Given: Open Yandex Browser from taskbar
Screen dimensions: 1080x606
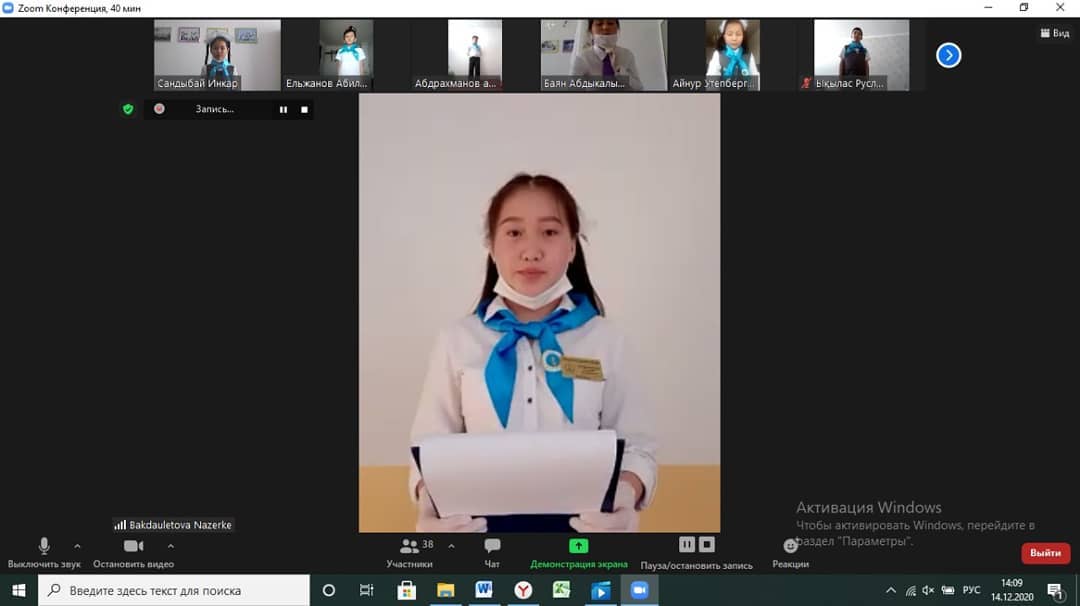Looking at the screenshot, I should click(x=523, y=590).
